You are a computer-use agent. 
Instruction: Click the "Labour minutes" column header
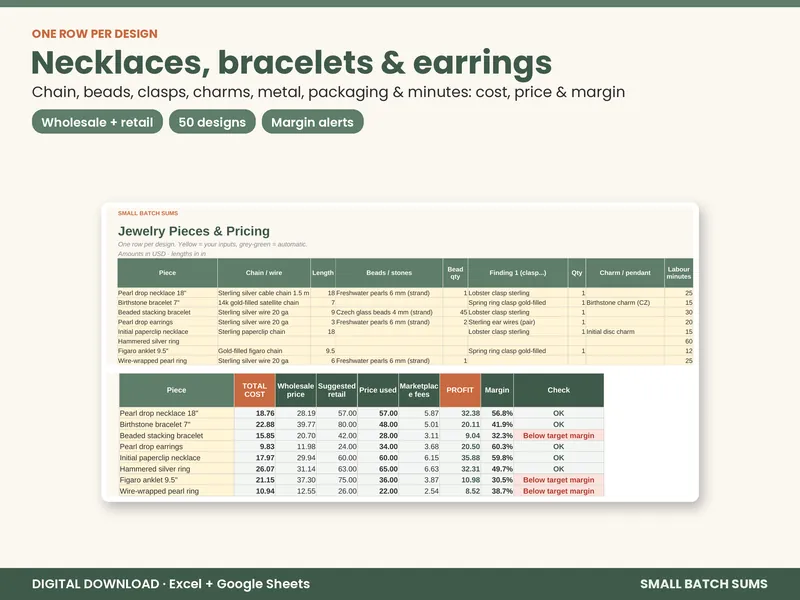[x=679, y=273]
